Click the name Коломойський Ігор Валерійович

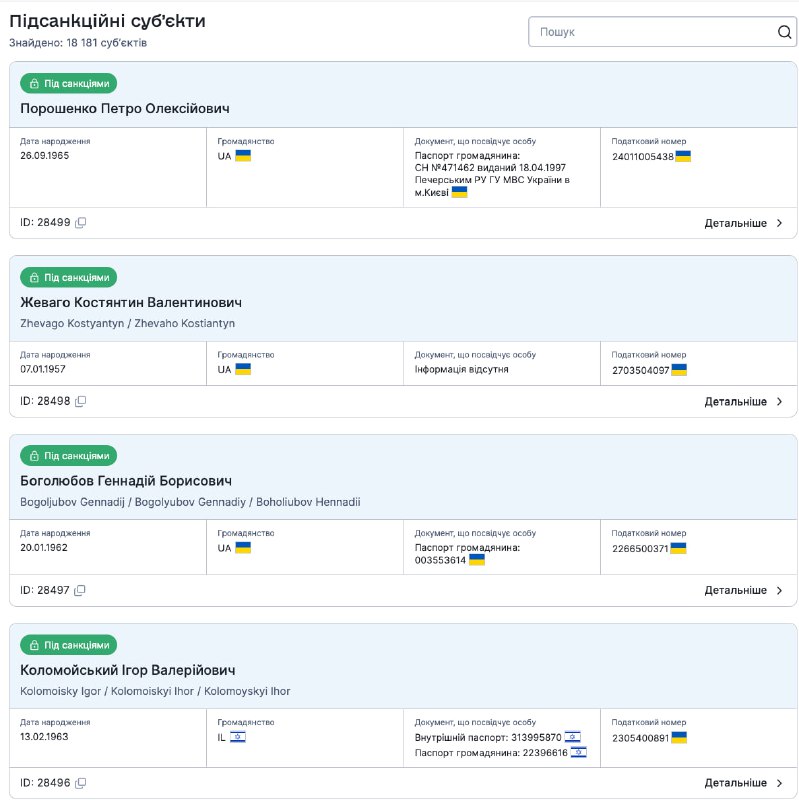click(x=128, y=670)
